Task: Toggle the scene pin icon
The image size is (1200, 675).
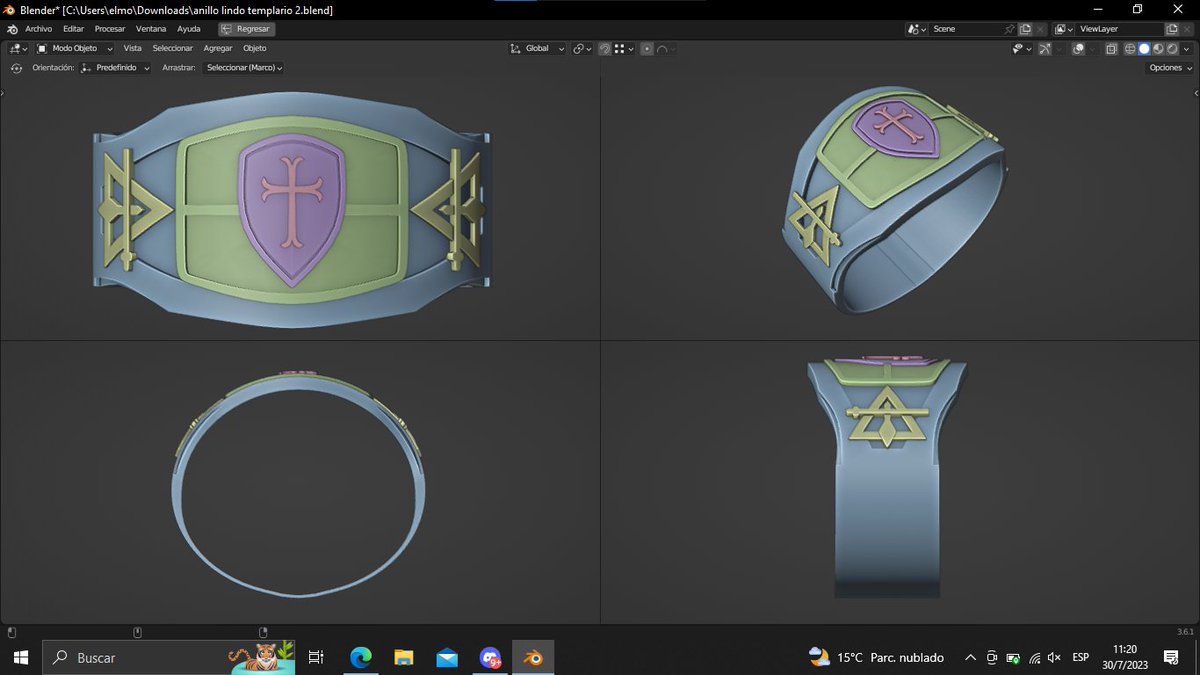Action: [x=1010, y=29]
